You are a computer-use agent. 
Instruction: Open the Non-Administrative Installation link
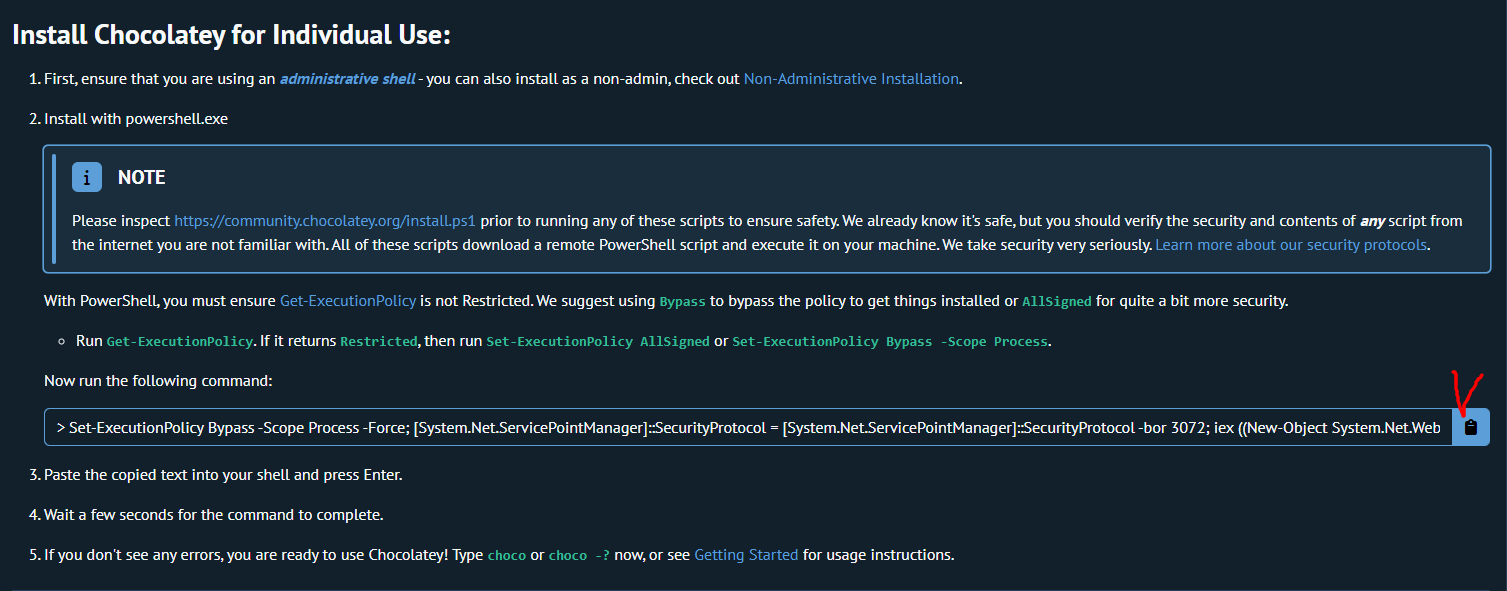[851, 78]
